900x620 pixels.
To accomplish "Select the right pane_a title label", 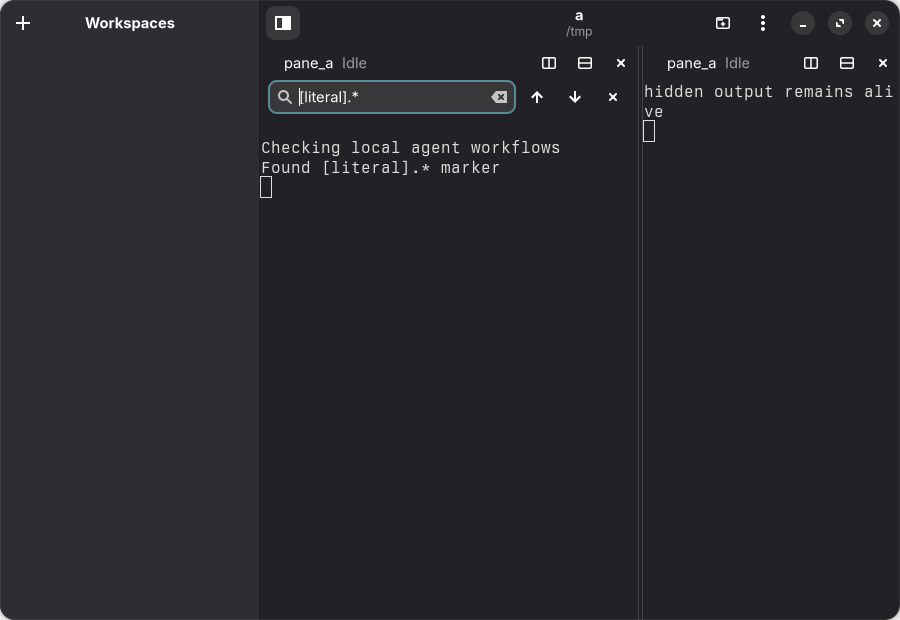I will tap(691, 63).
